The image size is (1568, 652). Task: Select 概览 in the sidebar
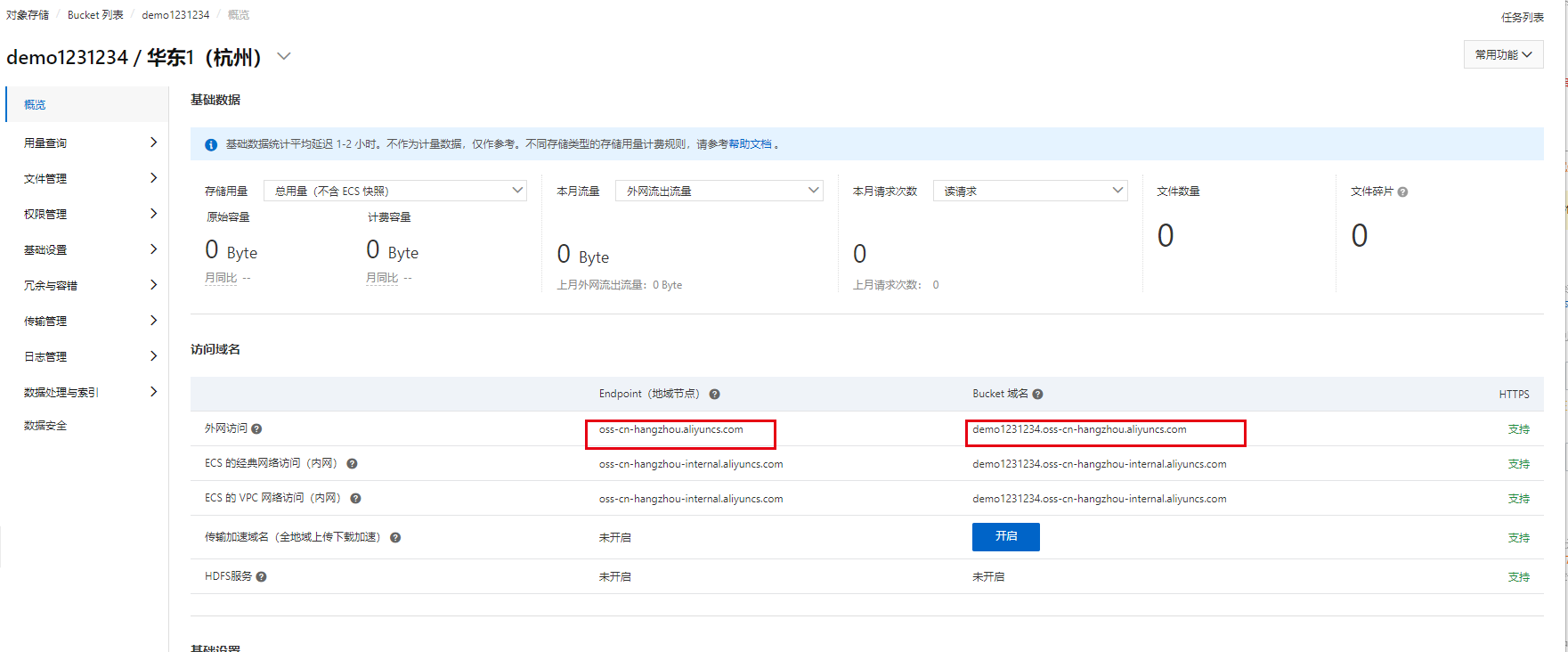click(87, 104)
